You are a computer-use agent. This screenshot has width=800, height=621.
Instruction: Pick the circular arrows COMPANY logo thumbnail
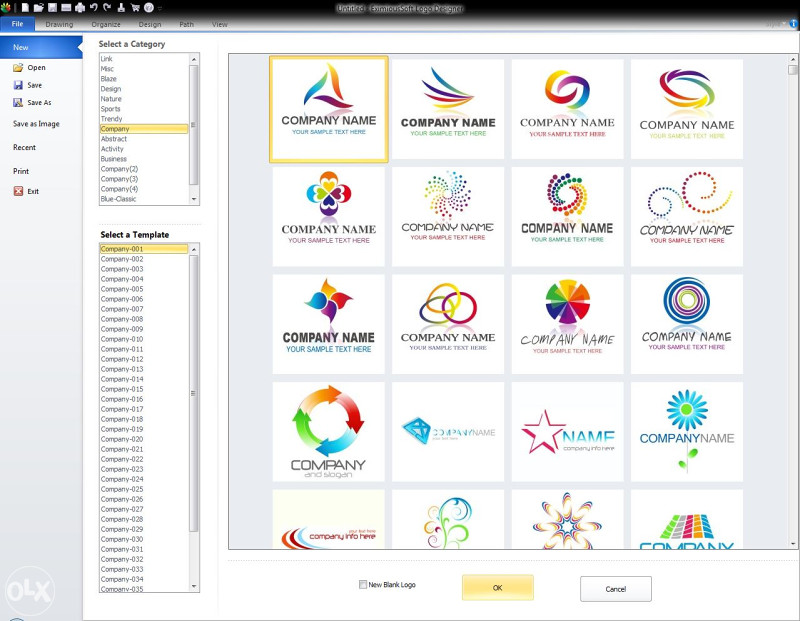tap(329, 432)
